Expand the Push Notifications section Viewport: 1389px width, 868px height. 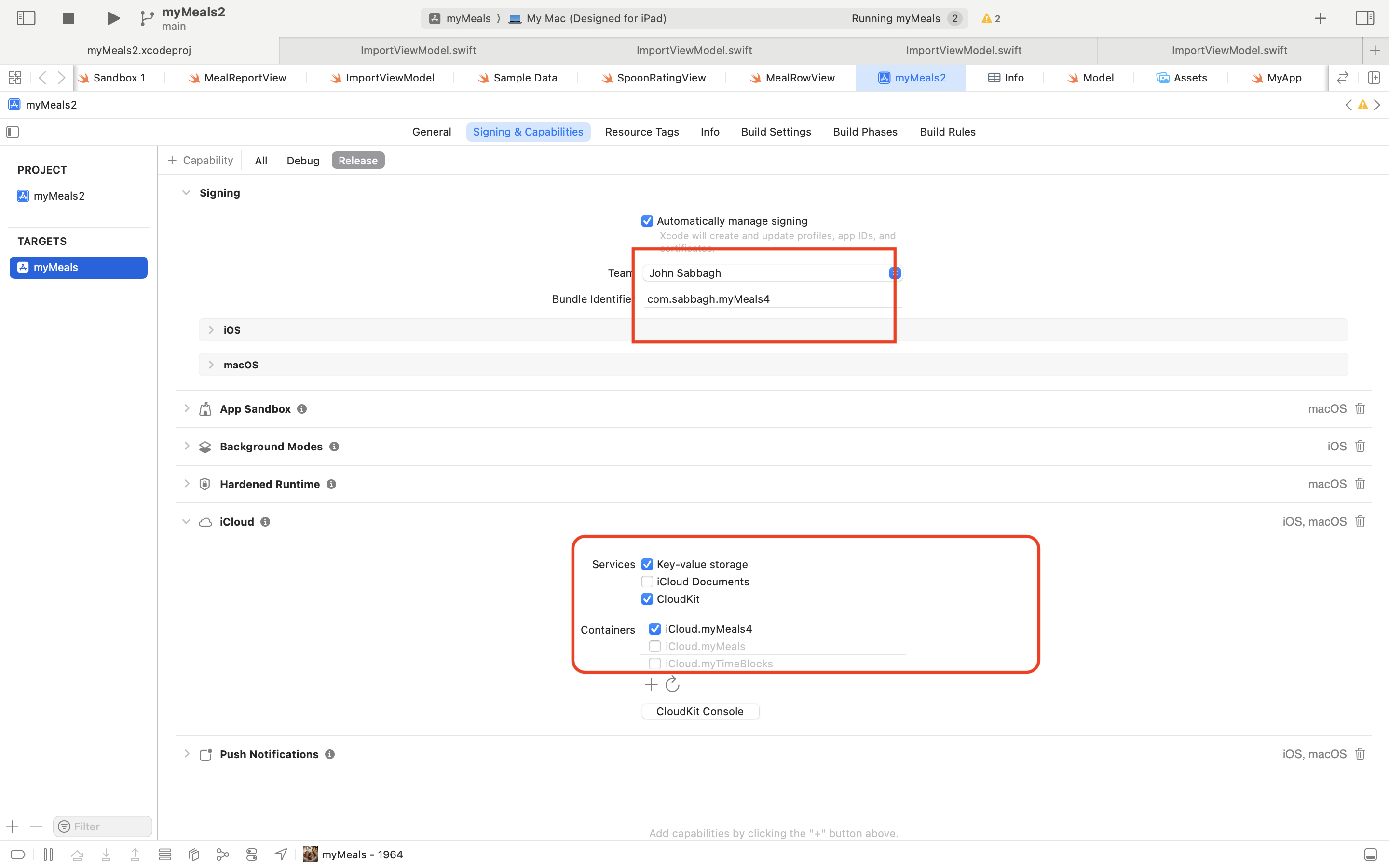pyautogui.click(x=187, y=753)
